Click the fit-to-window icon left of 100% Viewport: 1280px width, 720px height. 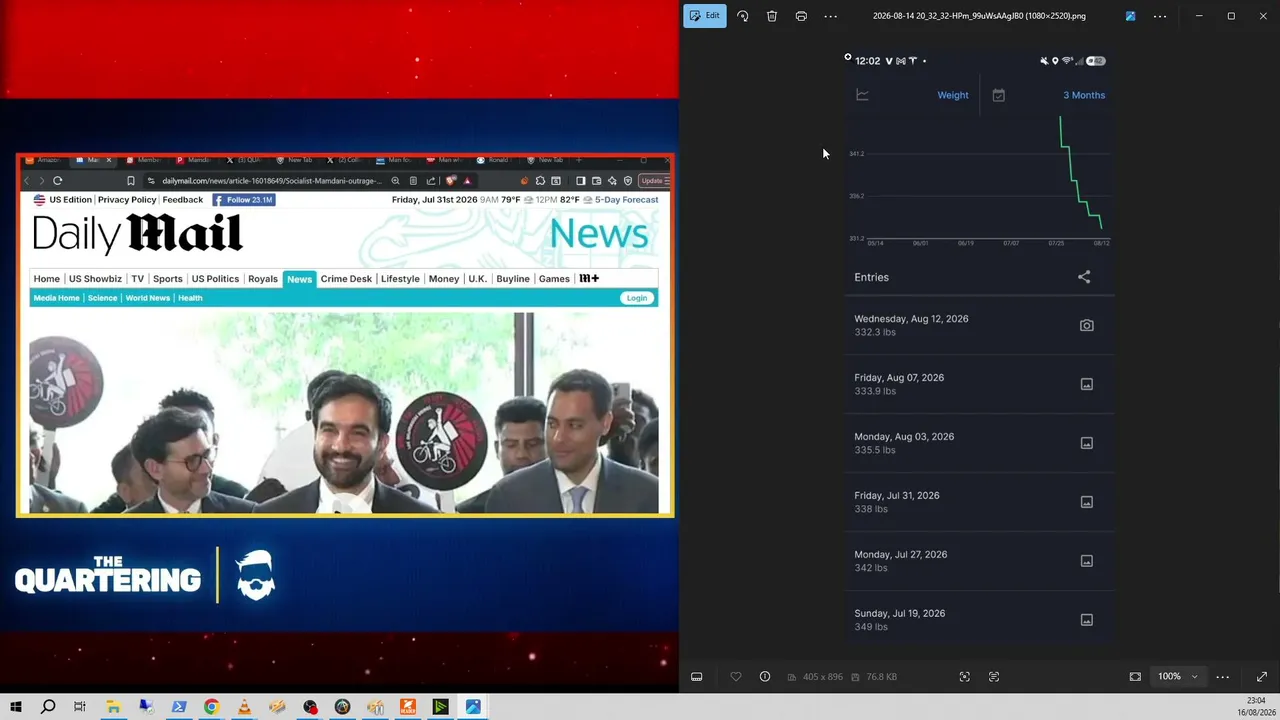[1135, 677]
